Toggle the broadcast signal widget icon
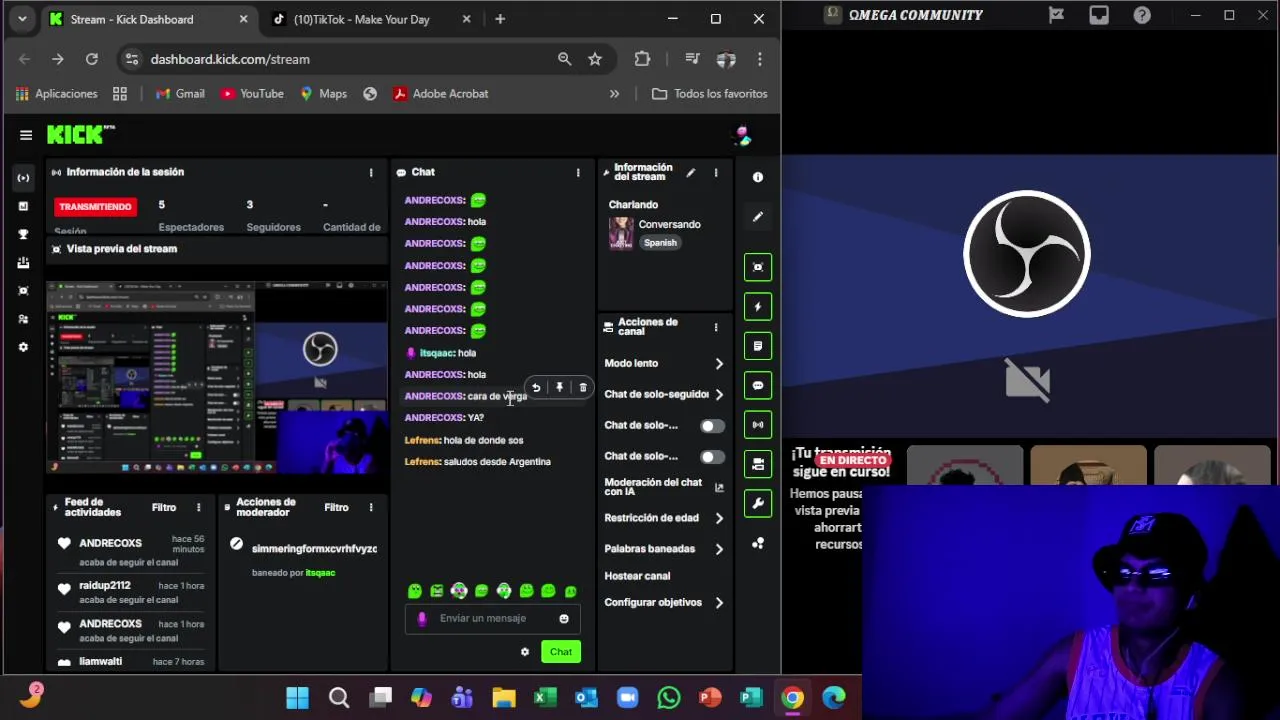The height and width of the screenshot is (720, 1280). [758, 425]
